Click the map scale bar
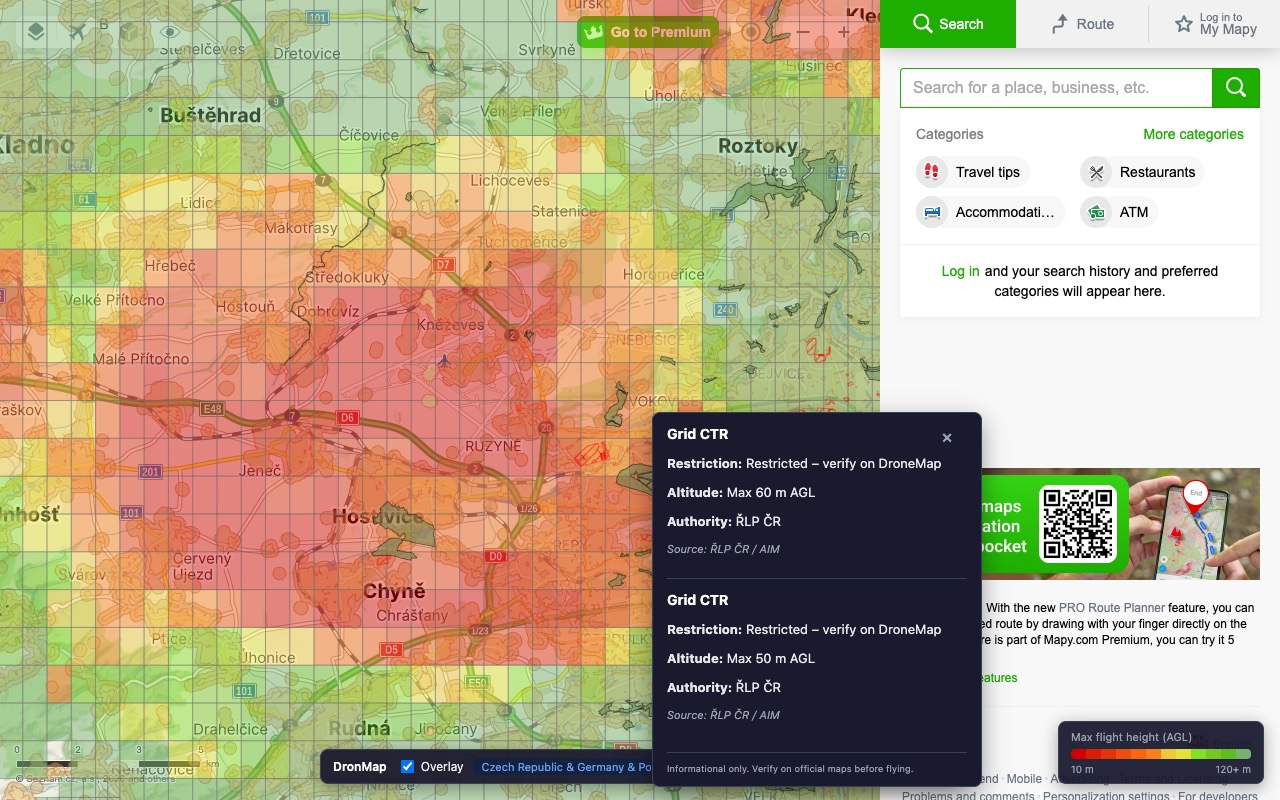 108,762
